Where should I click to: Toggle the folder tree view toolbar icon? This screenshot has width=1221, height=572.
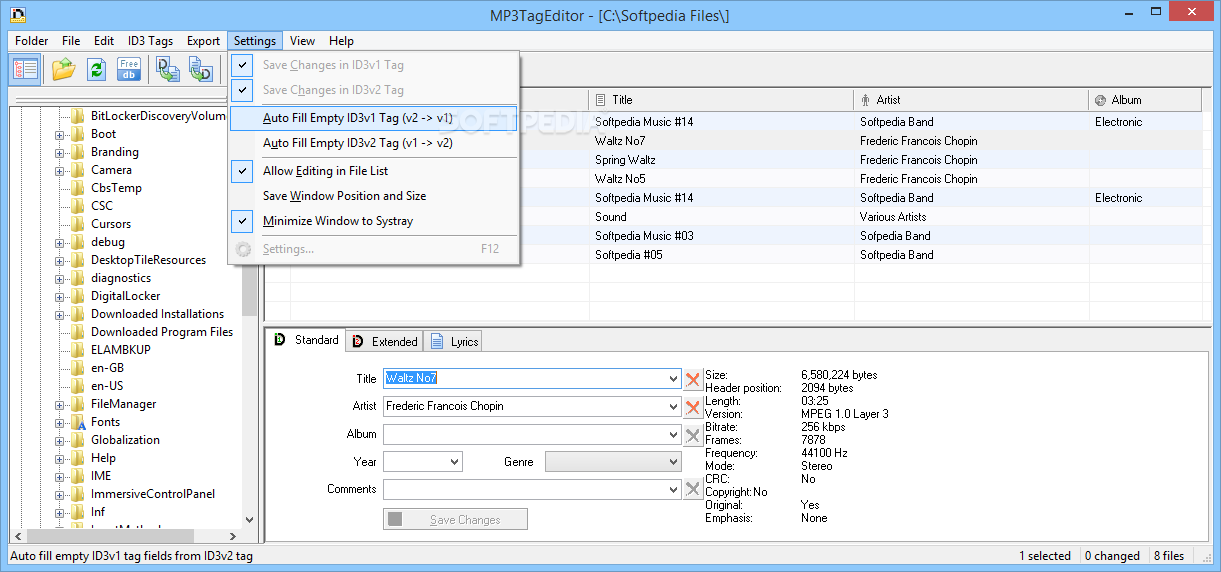[26, 69]
